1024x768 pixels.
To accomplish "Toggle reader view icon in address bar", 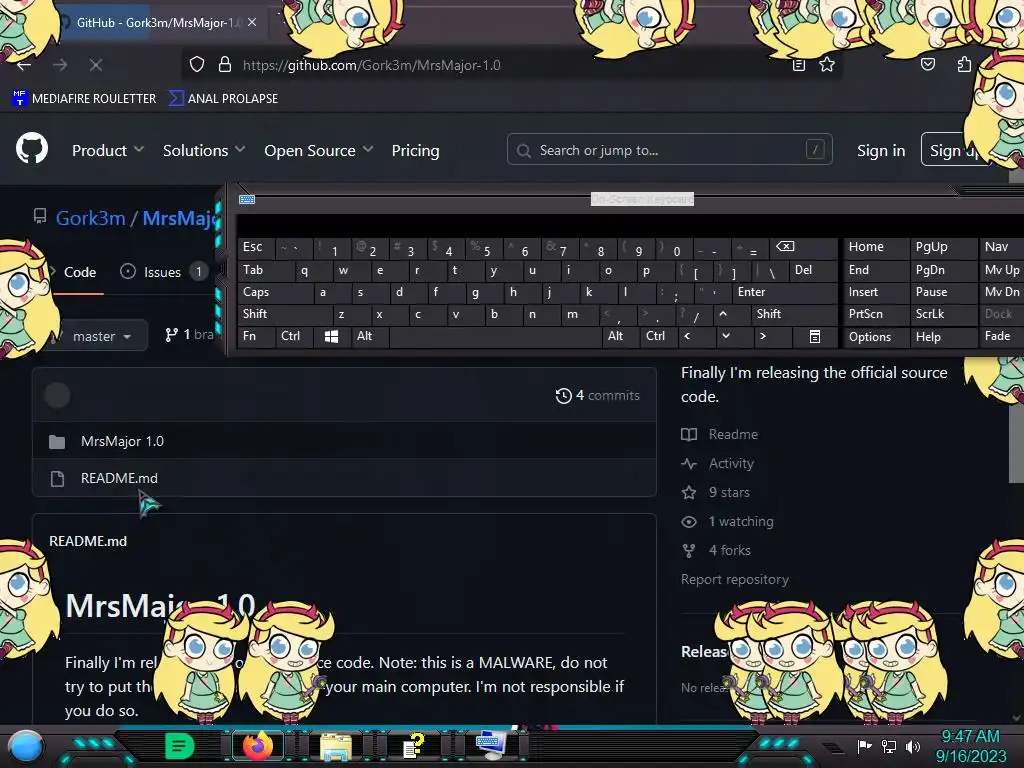I will [799, 65].
